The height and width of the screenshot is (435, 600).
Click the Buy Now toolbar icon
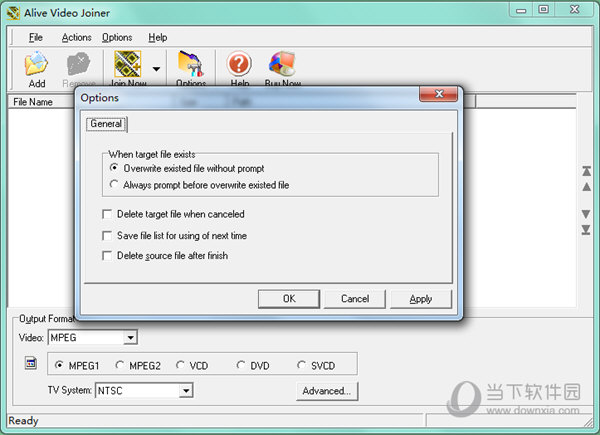pos(282,64)
